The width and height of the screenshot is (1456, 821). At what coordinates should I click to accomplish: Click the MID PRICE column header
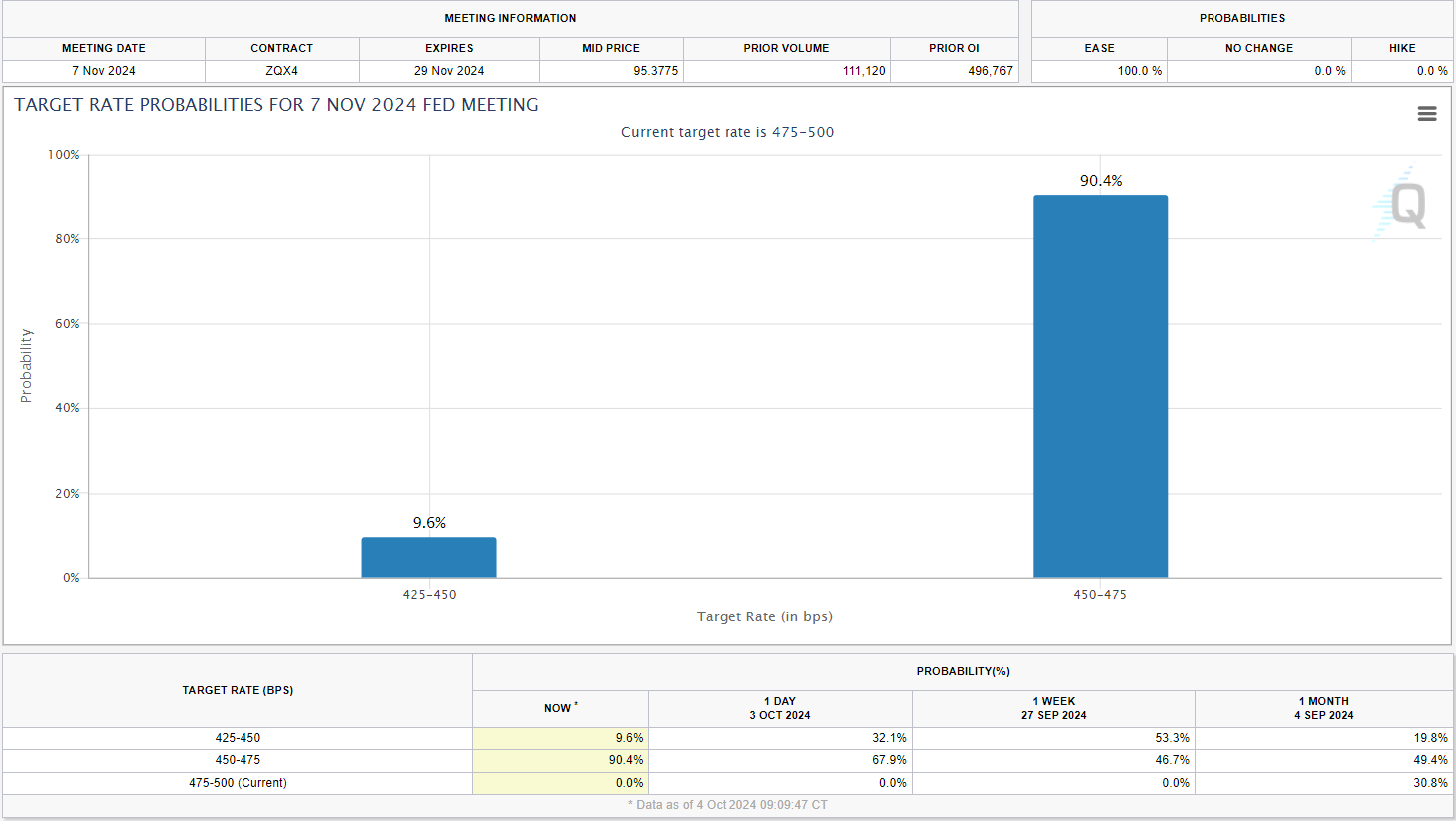611,48
